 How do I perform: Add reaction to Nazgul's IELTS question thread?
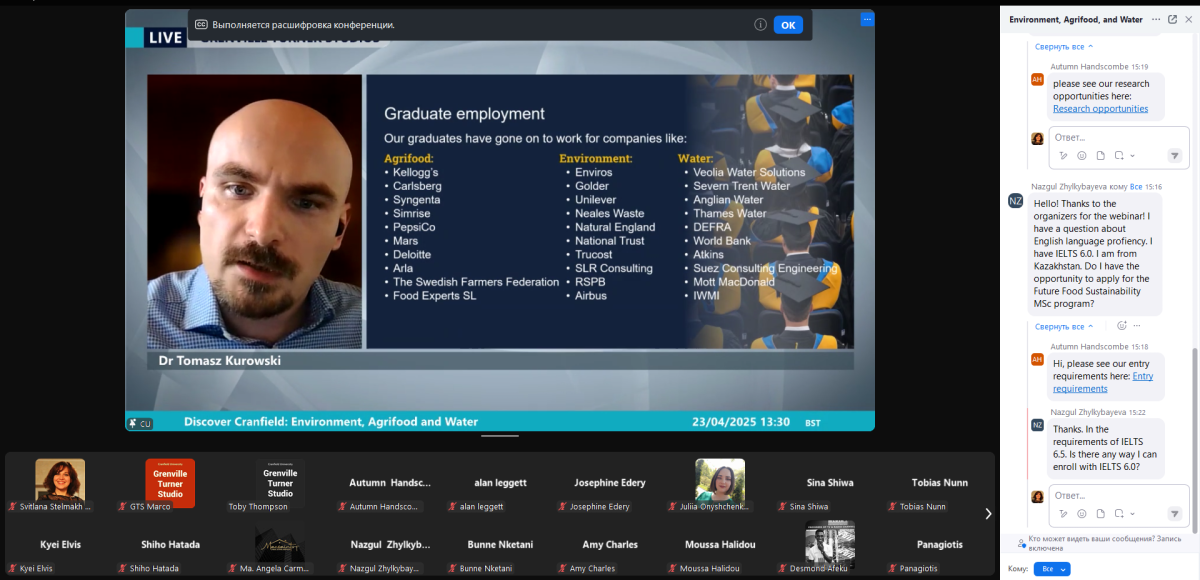coord(1121,326)
